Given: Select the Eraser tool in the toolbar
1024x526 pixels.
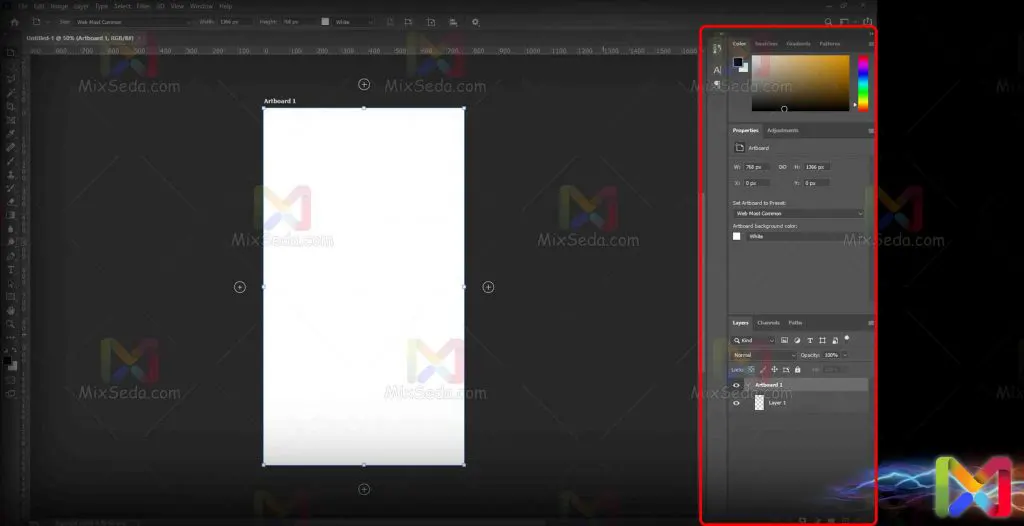Looking at the screenshot, I should [11, 201].
